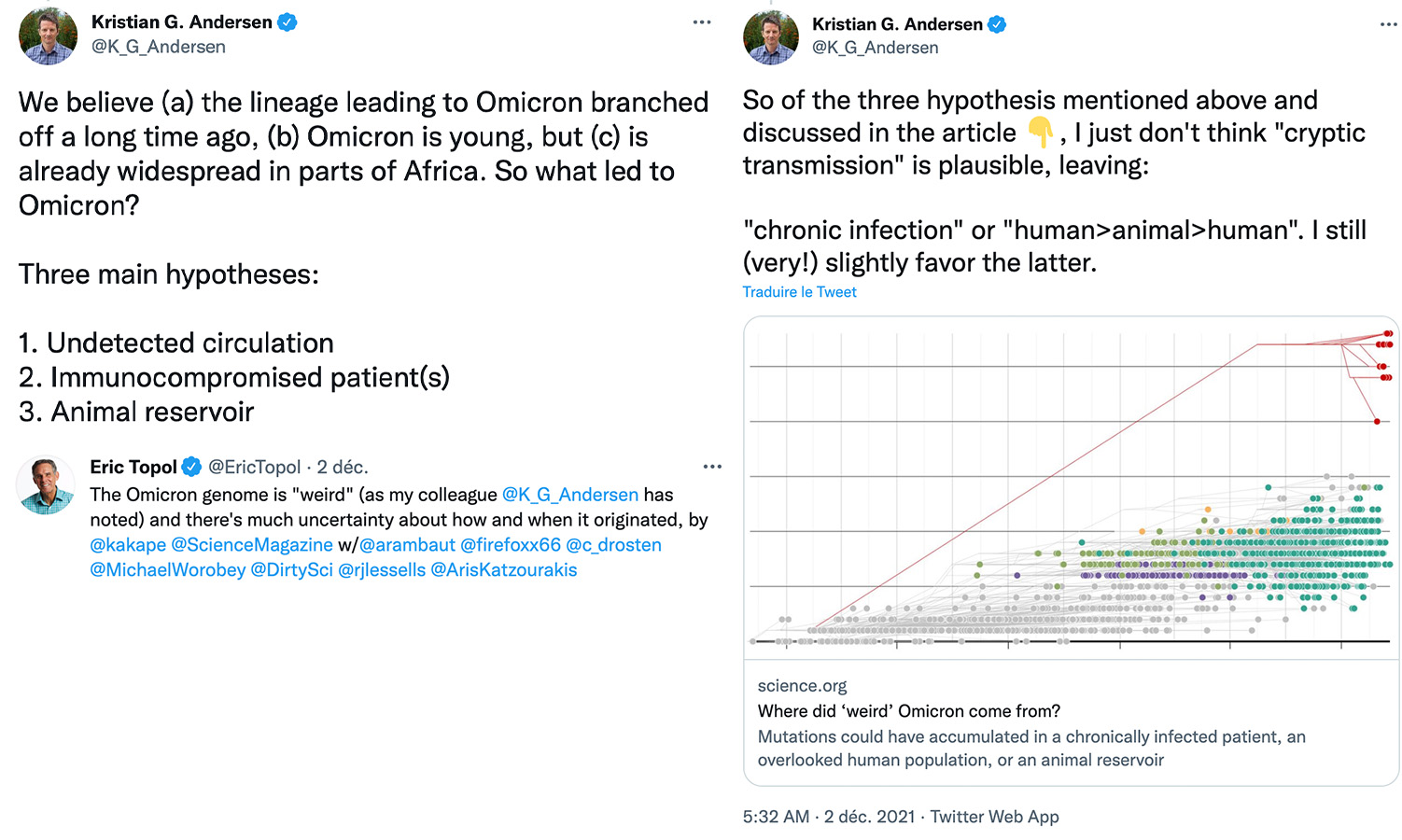
Task: Open the @MichaelWorobey mention link
Action: pos(168,570)
